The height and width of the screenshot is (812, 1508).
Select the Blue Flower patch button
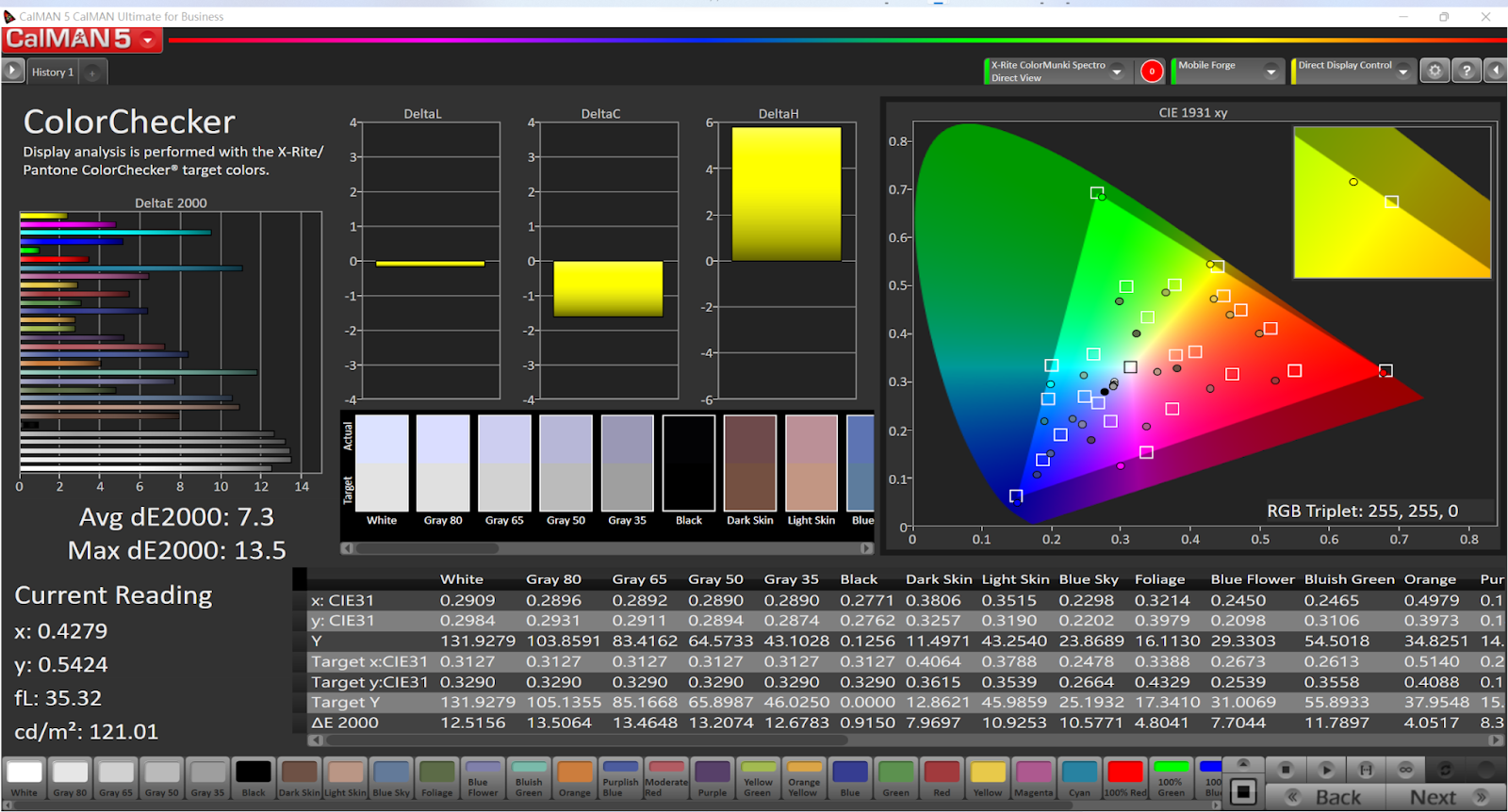coord(483,778)
